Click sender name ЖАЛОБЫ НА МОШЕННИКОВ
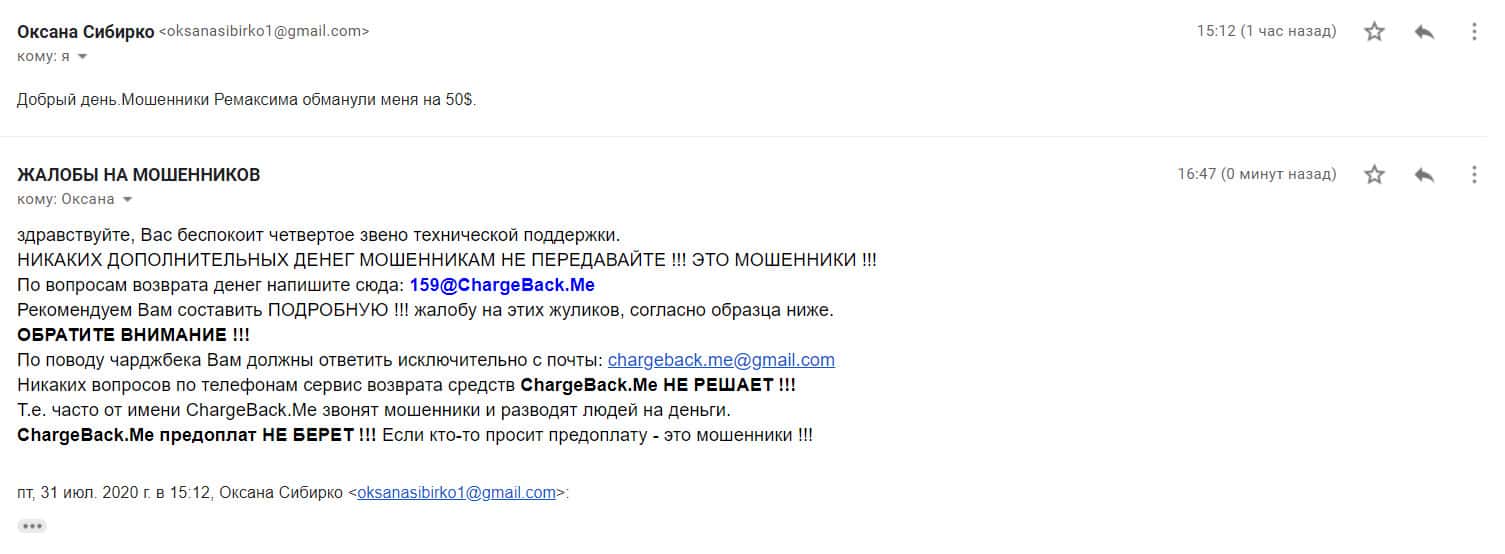 pos(139,174)
